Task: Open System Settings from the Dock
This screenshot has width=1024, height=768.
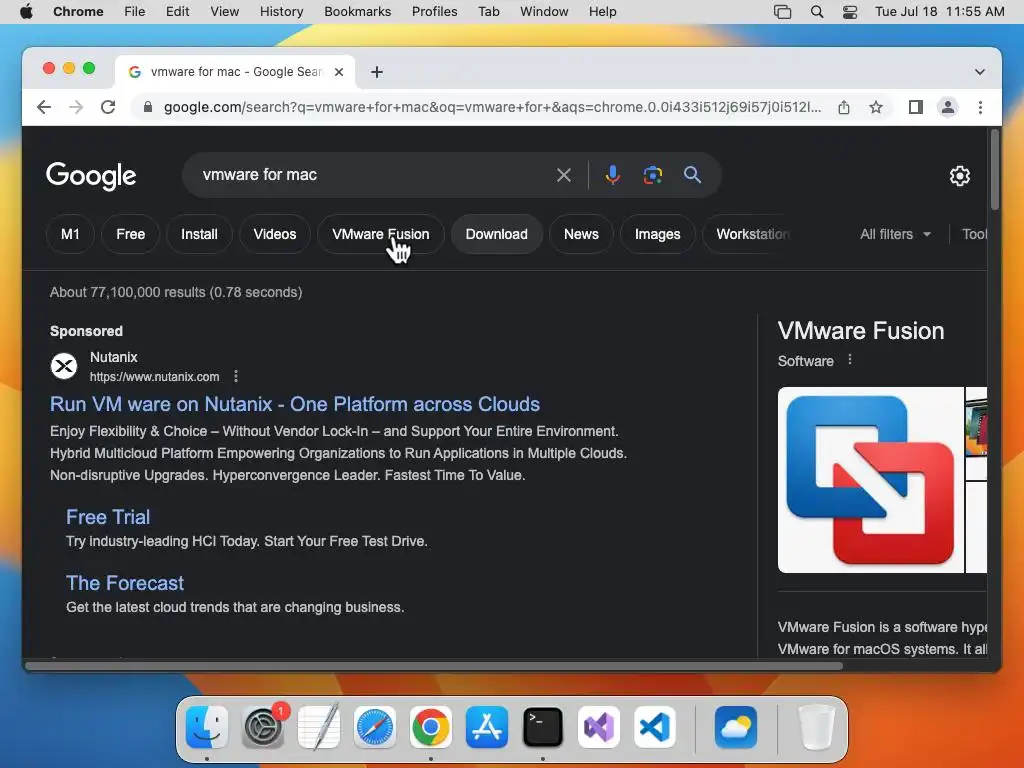Action: point(263,727)
